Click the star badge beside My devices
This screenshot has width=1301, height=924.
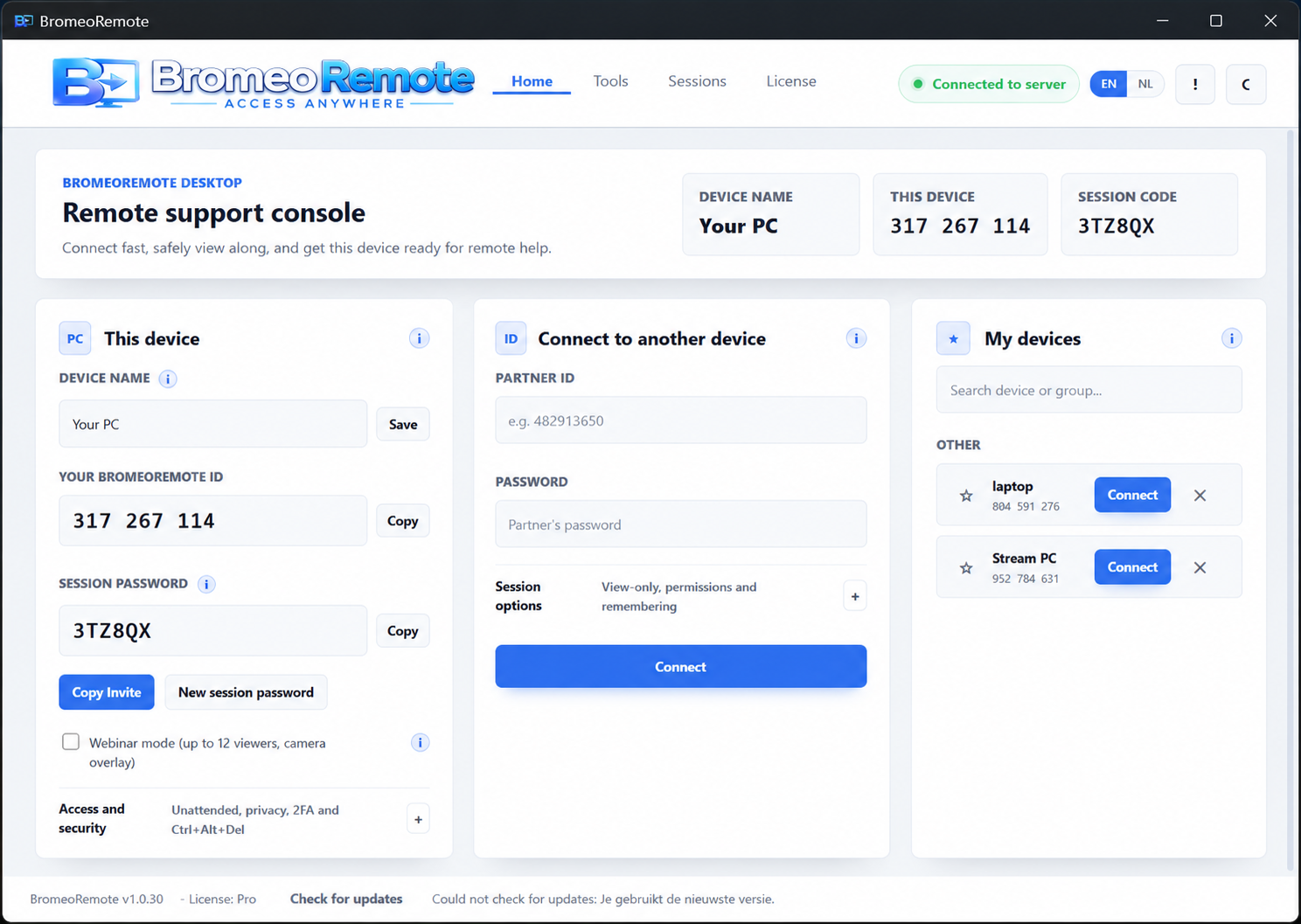(x=953, y=338)
